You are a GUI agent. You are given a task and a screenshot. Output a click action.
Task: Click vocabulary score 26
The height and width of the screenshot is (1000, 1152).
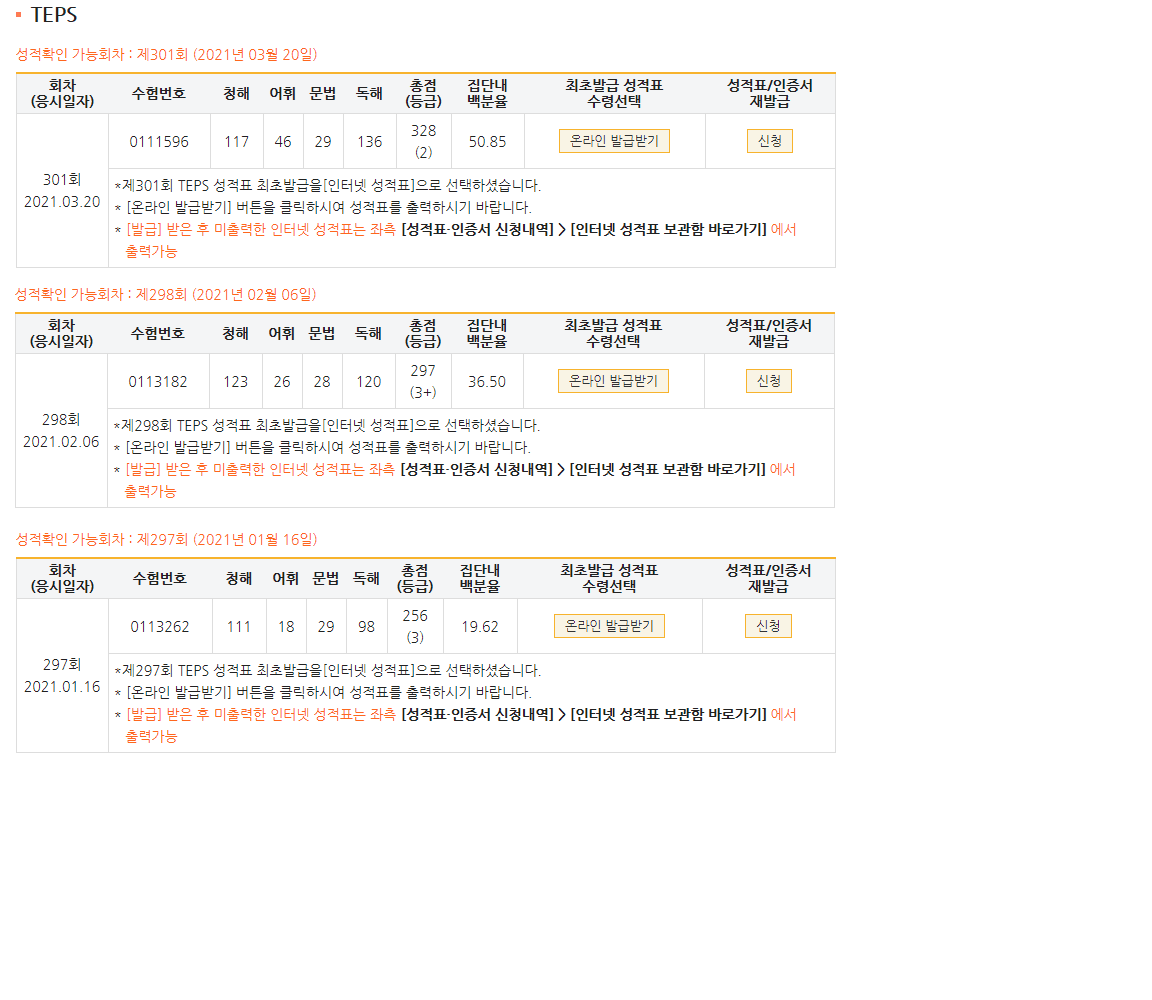pos(282,382)
